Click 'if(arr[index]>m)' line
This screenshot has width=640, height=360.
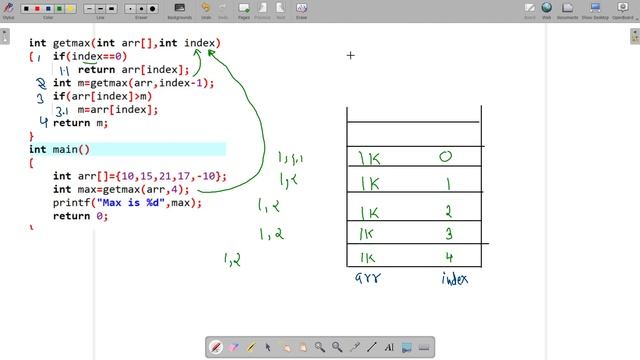coord(102,96)
